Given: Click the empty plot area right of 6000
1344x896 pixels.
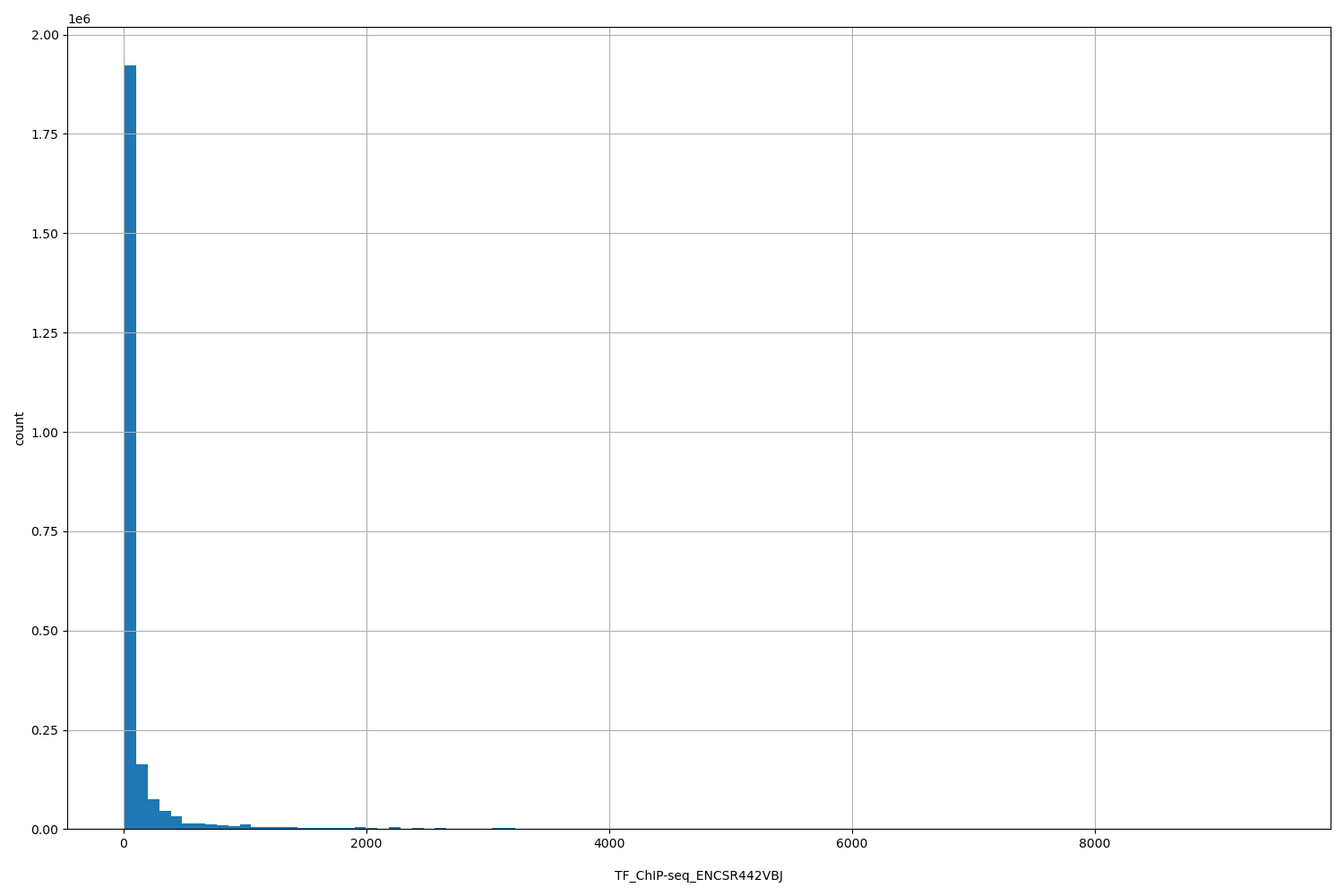Looking at the screenshot, I should (968, 448).
